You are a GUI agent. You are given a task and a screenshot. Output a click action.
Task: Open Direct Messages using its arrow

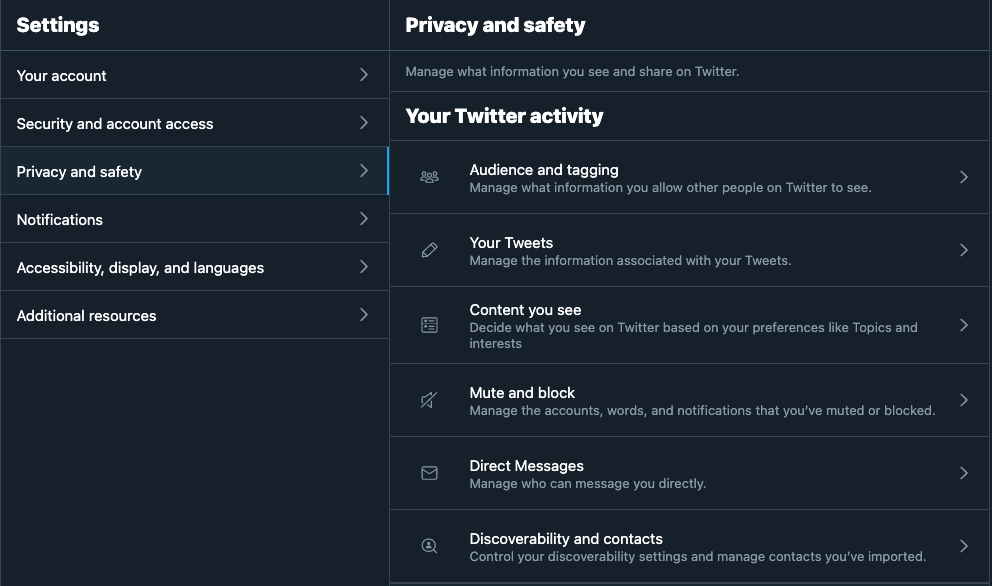point(963,473)
